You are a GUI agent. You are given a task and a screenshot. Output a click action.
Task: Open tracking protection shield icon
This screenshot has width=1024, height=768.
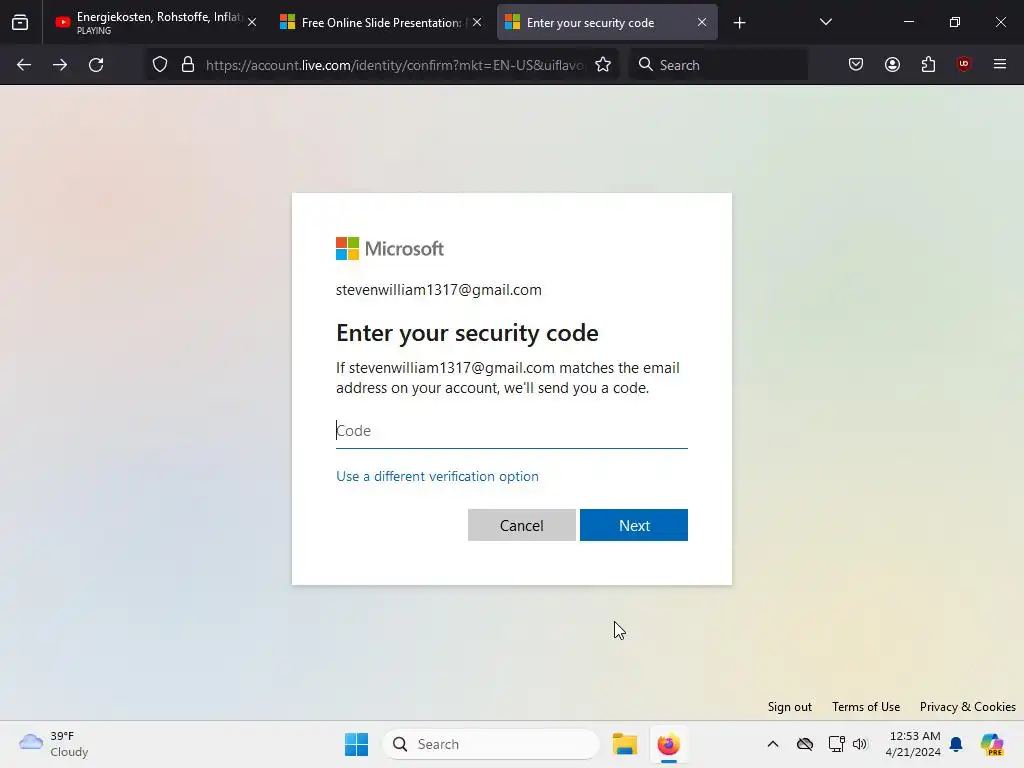tap(160, 65)
